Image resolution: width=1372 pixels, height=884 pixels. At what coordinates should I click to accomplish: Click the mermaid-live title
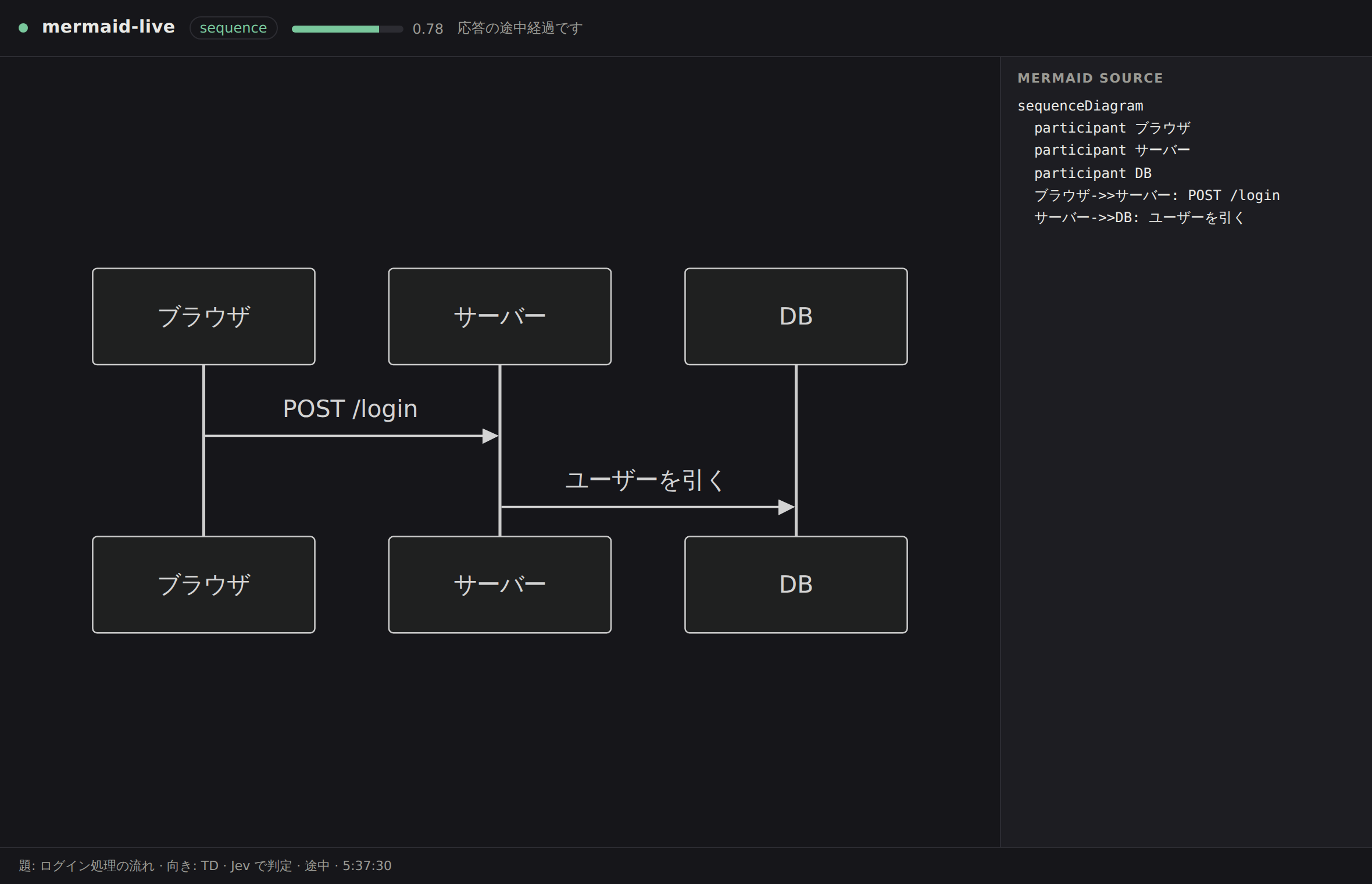click(108, 27)
